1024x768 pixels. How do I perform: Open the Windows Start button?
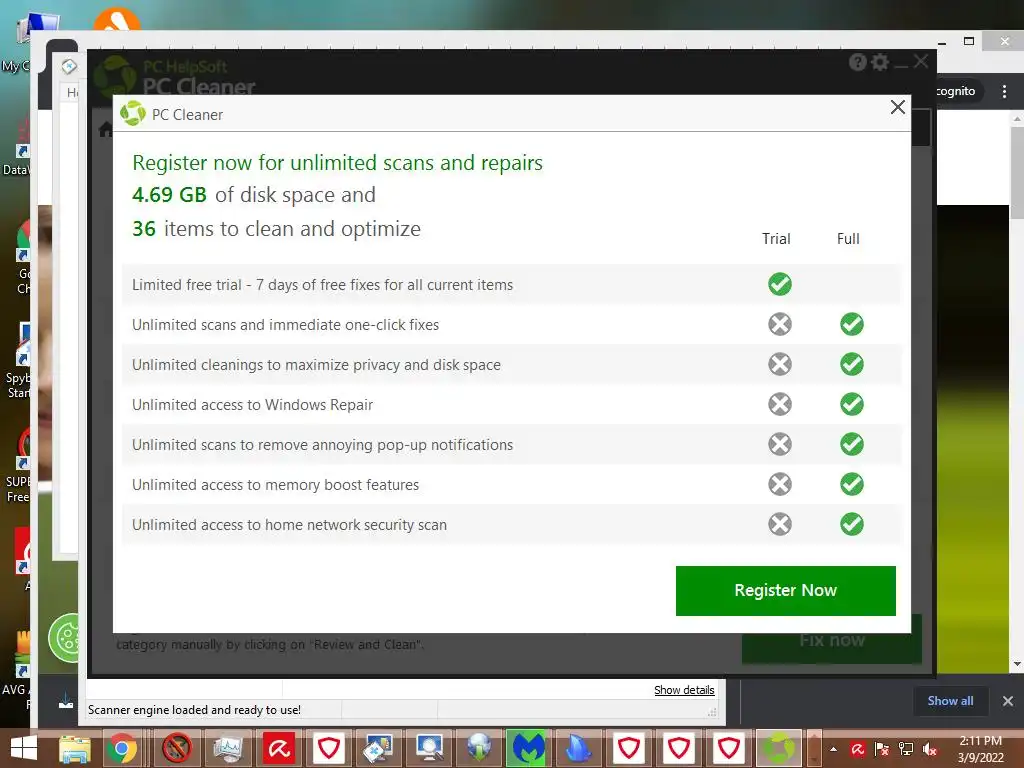point(24,748)
